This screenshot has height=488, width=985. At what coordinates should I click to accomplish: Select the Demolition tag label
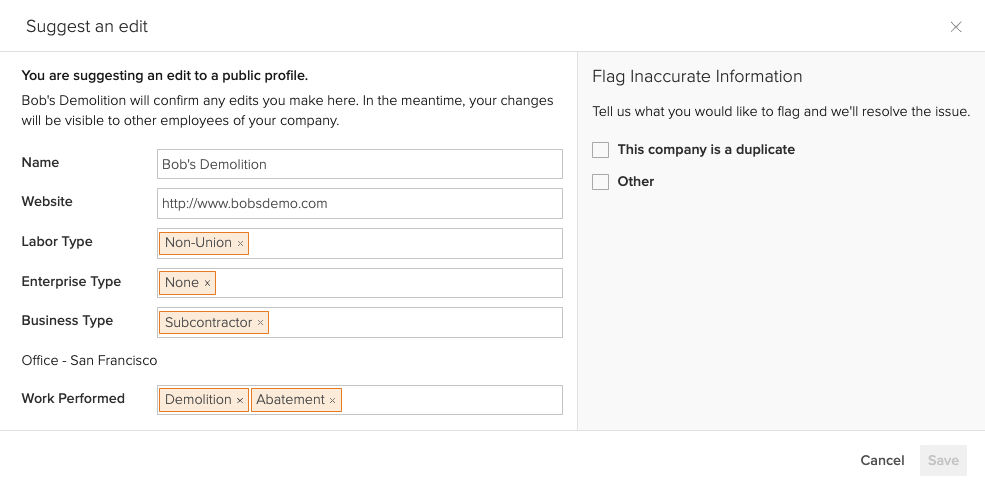click(x=198, y=400)
